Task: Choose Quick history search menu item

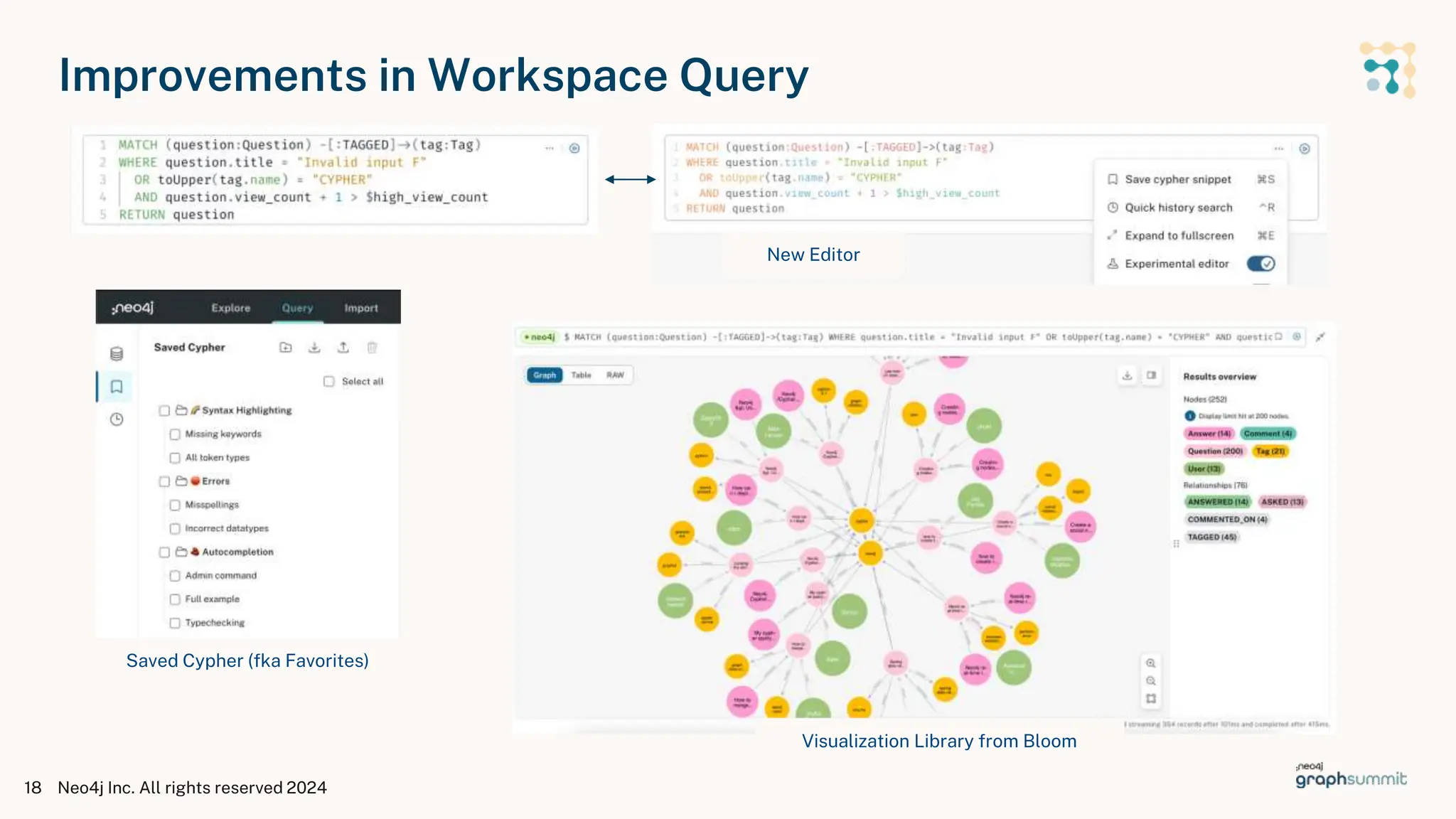Action: coord(1191,208)
